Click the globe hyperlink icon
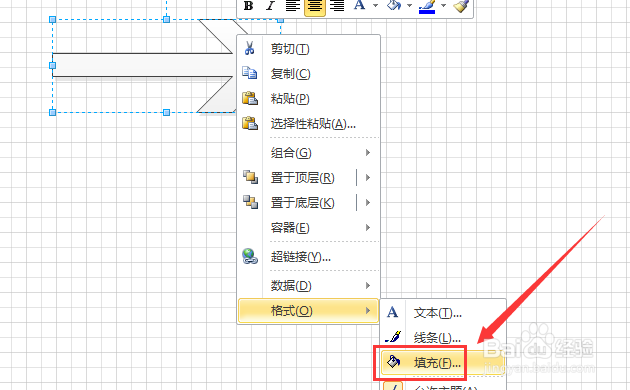The image size is (630, 390). tap(250, 256)
